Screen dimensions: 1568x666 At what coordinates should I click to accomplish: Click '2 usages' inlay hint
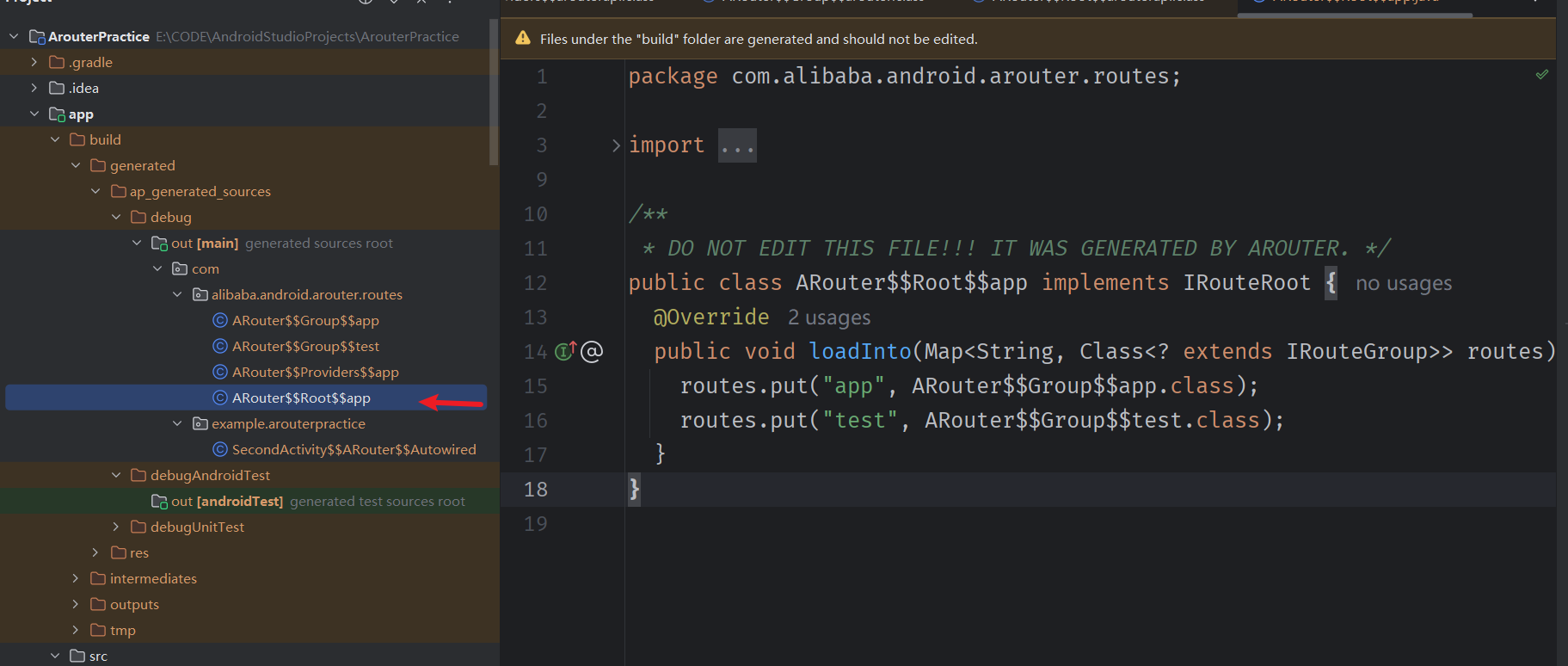(829, 318)
